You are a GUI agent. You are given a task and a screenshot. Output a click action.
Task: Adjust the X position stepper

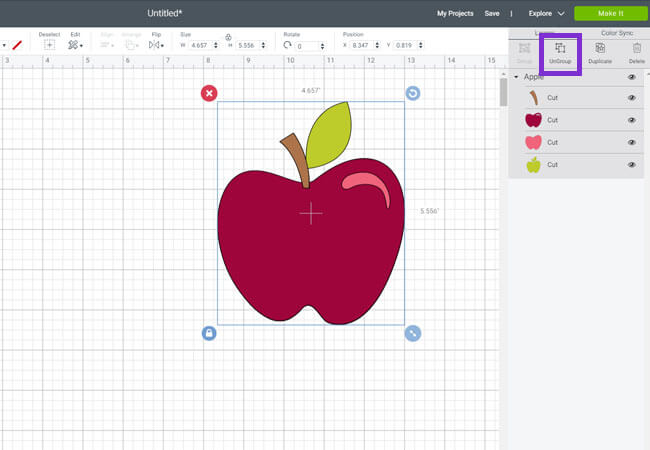(377, 45)
